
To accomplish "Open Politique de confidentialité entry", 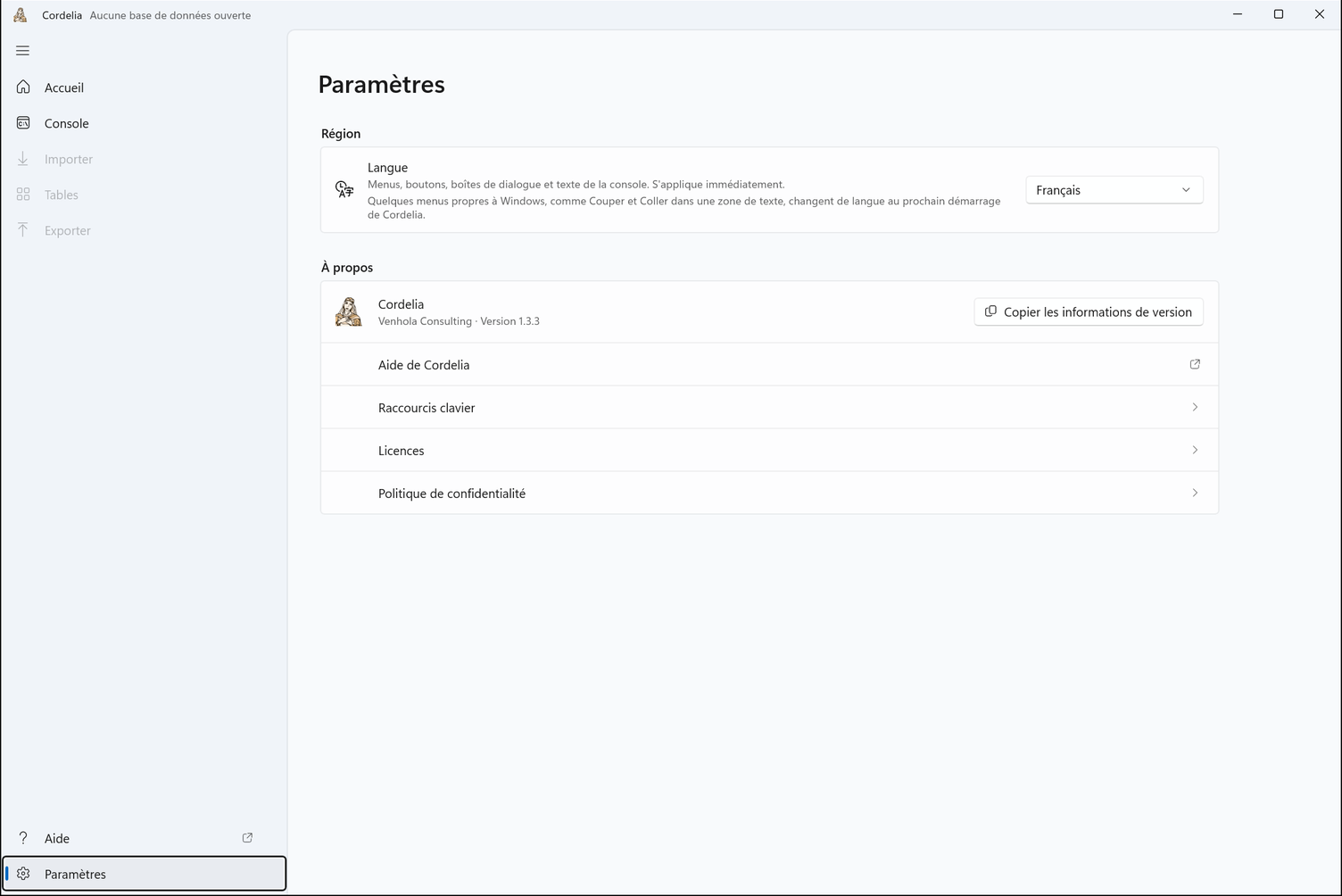I will pos(769,493).
